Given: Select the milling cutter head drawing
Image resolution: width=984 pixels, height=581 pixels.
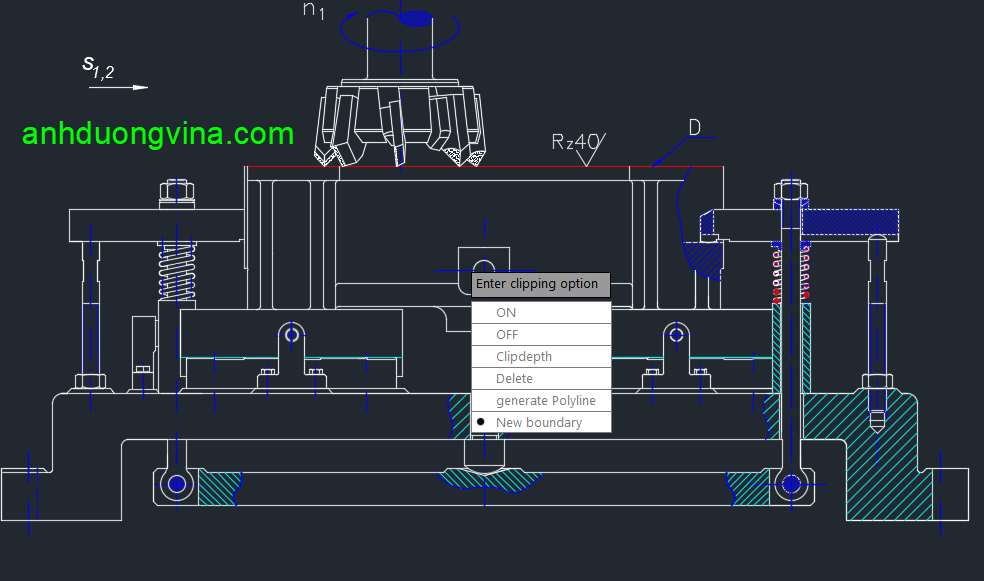Looking at the screenshot, I should point(400,125).
